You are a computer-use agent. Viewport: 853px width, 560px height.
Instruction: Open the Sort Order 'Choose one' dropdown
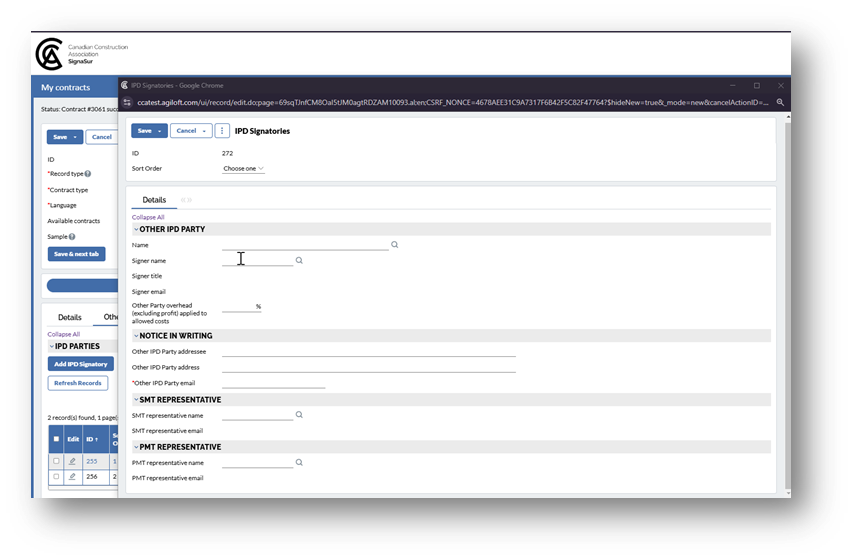point(243,169)
